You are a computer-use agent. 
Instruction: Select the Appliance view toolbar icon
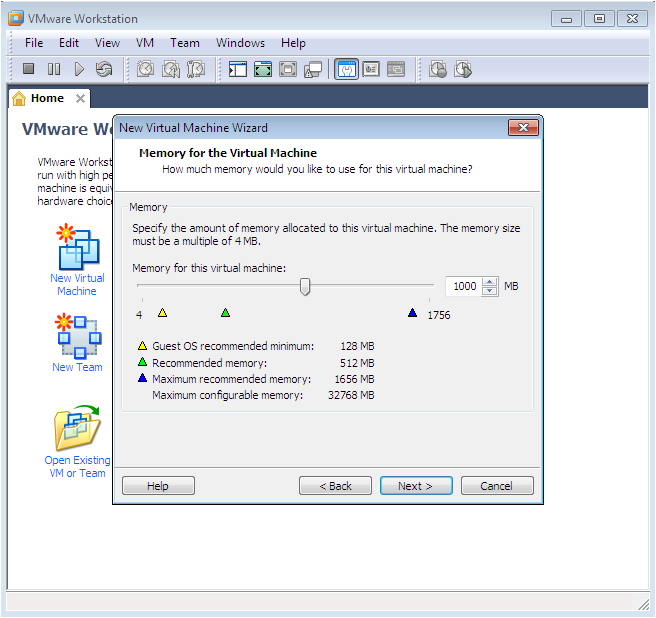(x=371, y=69)
